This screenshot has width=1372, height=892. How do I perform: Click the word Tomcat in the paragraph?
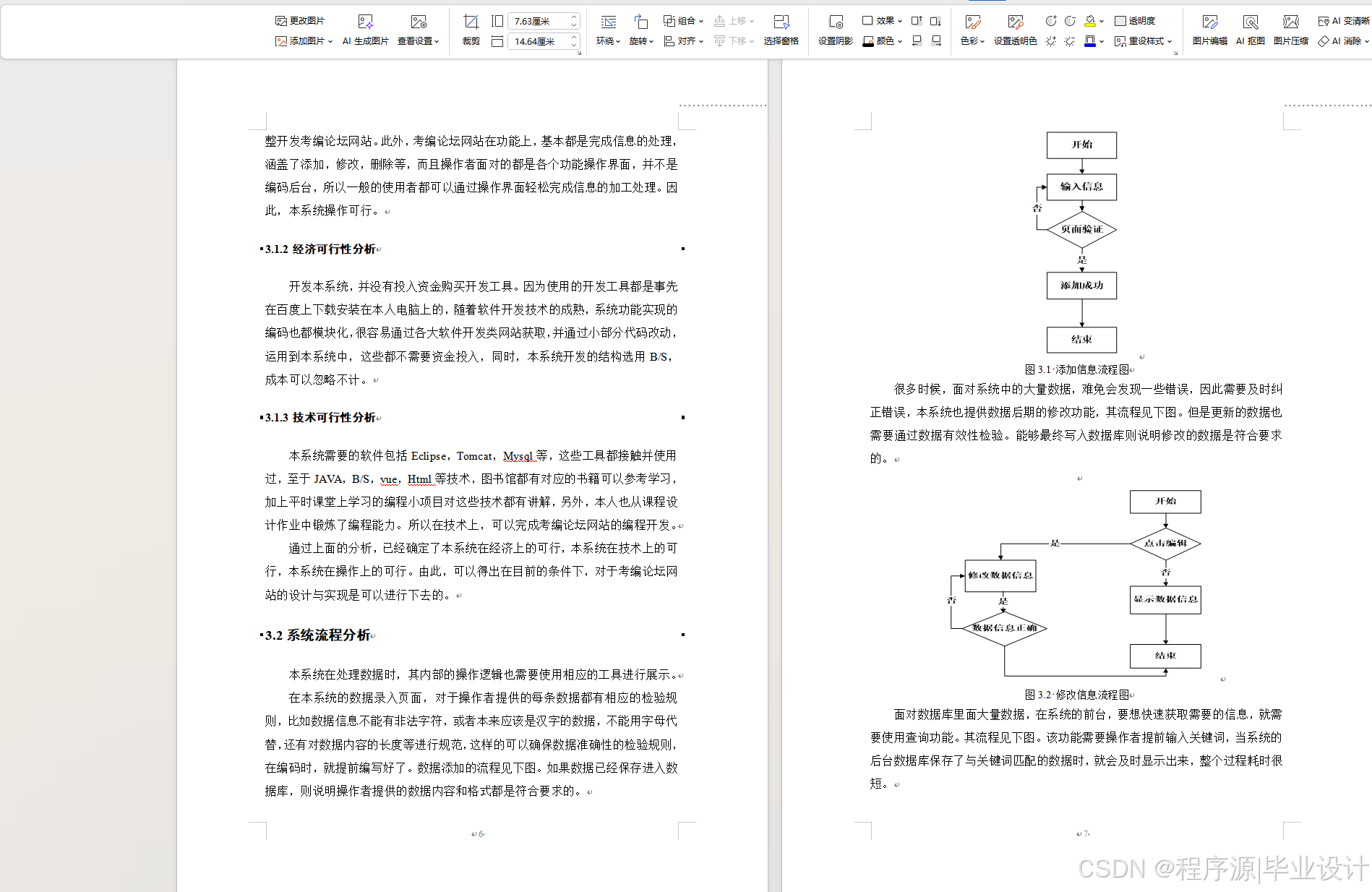click(x=474, y=456)
